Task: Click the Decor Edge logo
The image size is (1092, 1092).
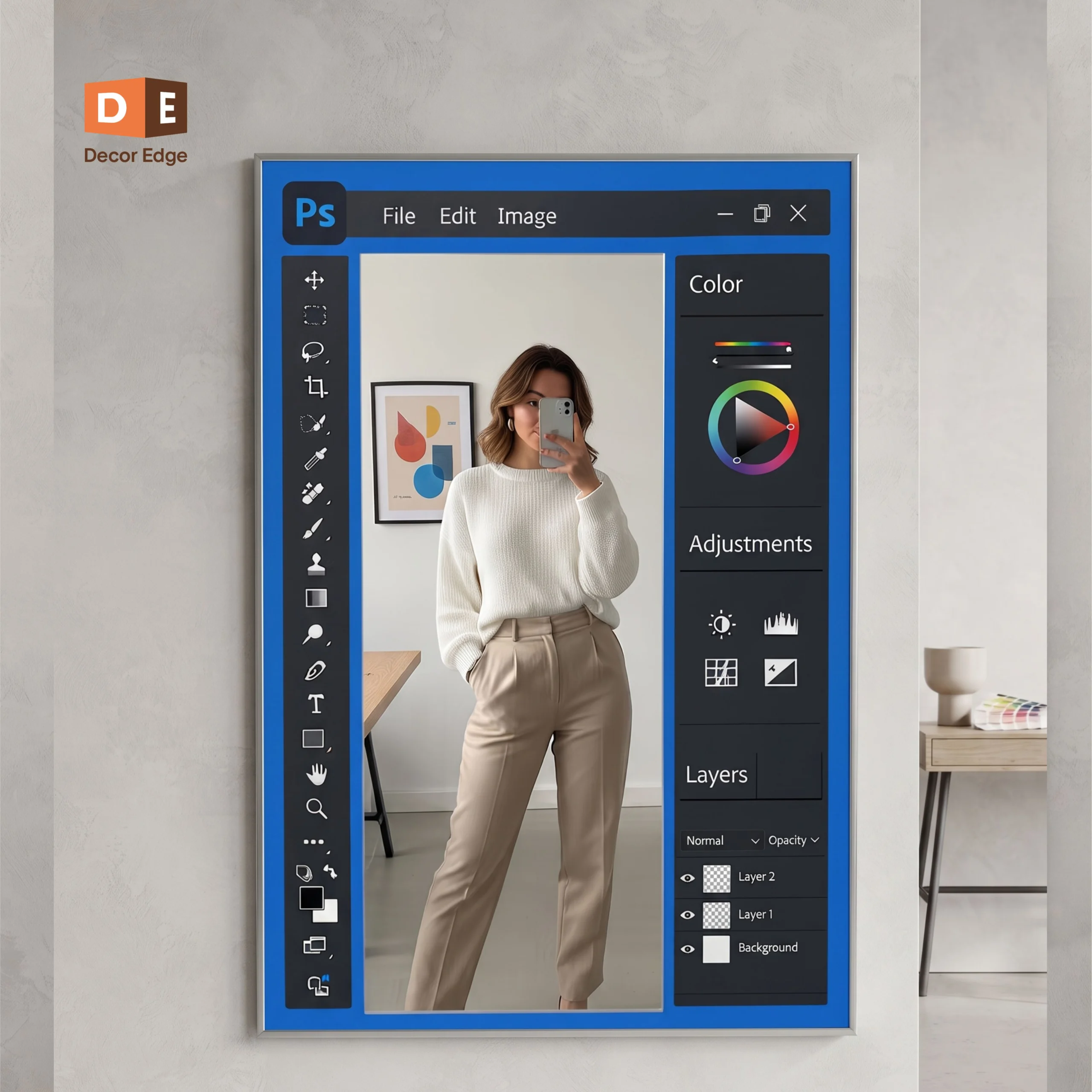Action: pos(136,121)
